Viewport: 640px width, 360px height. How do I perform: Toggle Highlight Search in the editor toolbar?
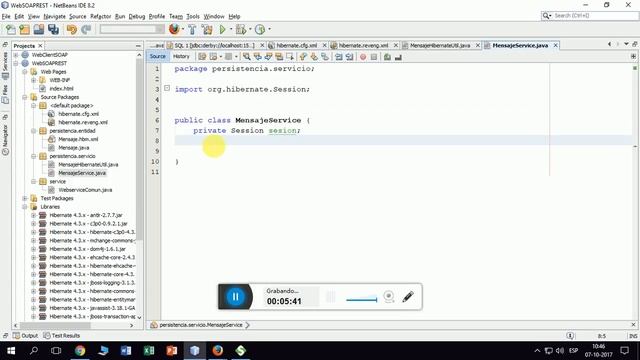point(279,57)
